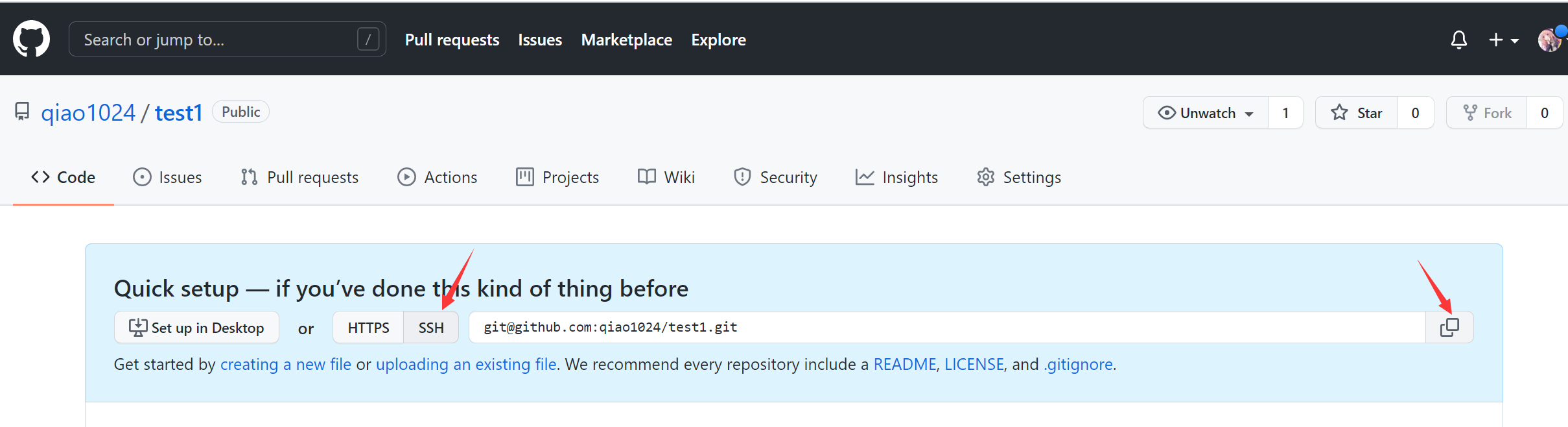Open the creating a new file link
Image resolution: width=1568 pixels, height=427 pixels.
tap(286, 364)
